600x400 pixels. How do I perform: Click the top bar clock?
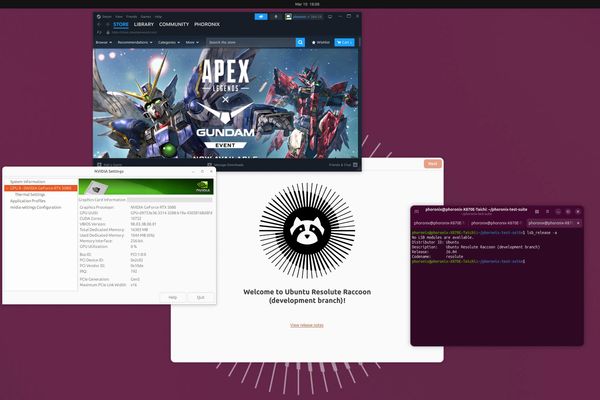pos(307,4)
